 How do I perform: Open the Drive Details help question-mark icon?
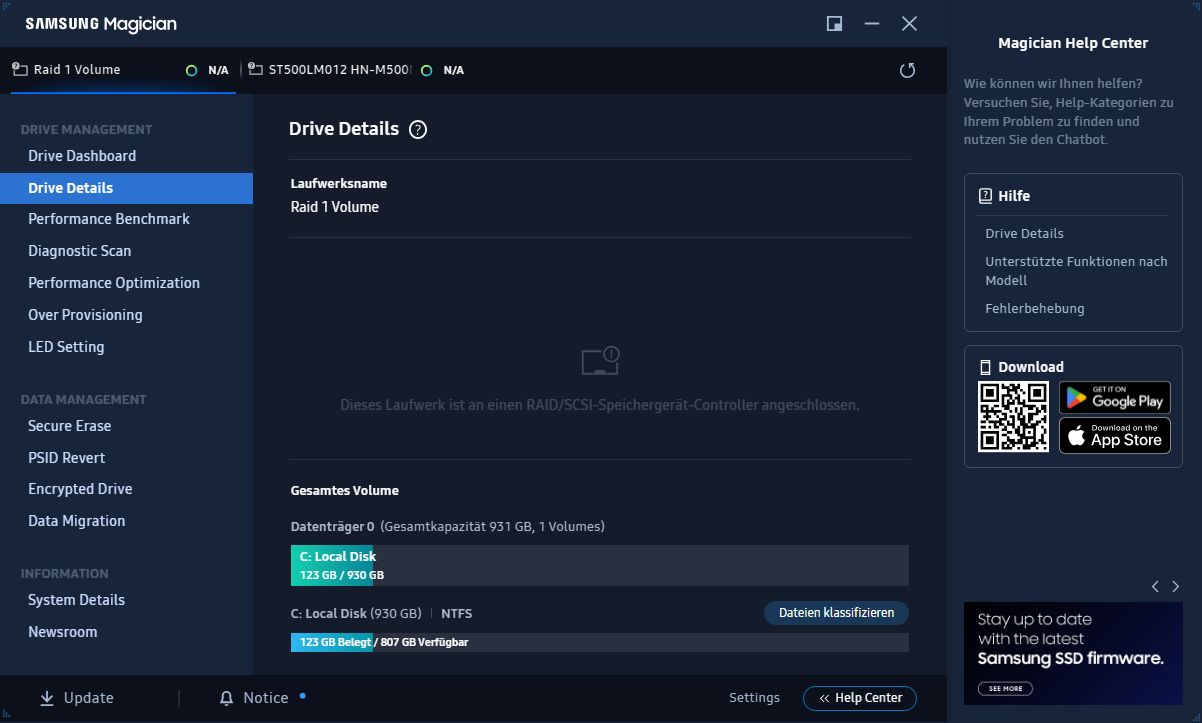point(418,129)
